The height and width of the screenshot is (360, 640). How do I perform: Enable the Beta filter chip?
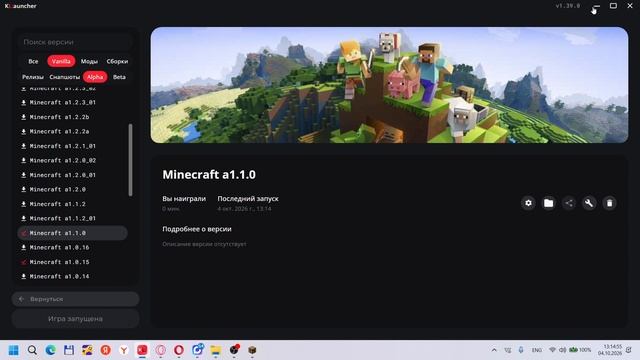point(119,77)
